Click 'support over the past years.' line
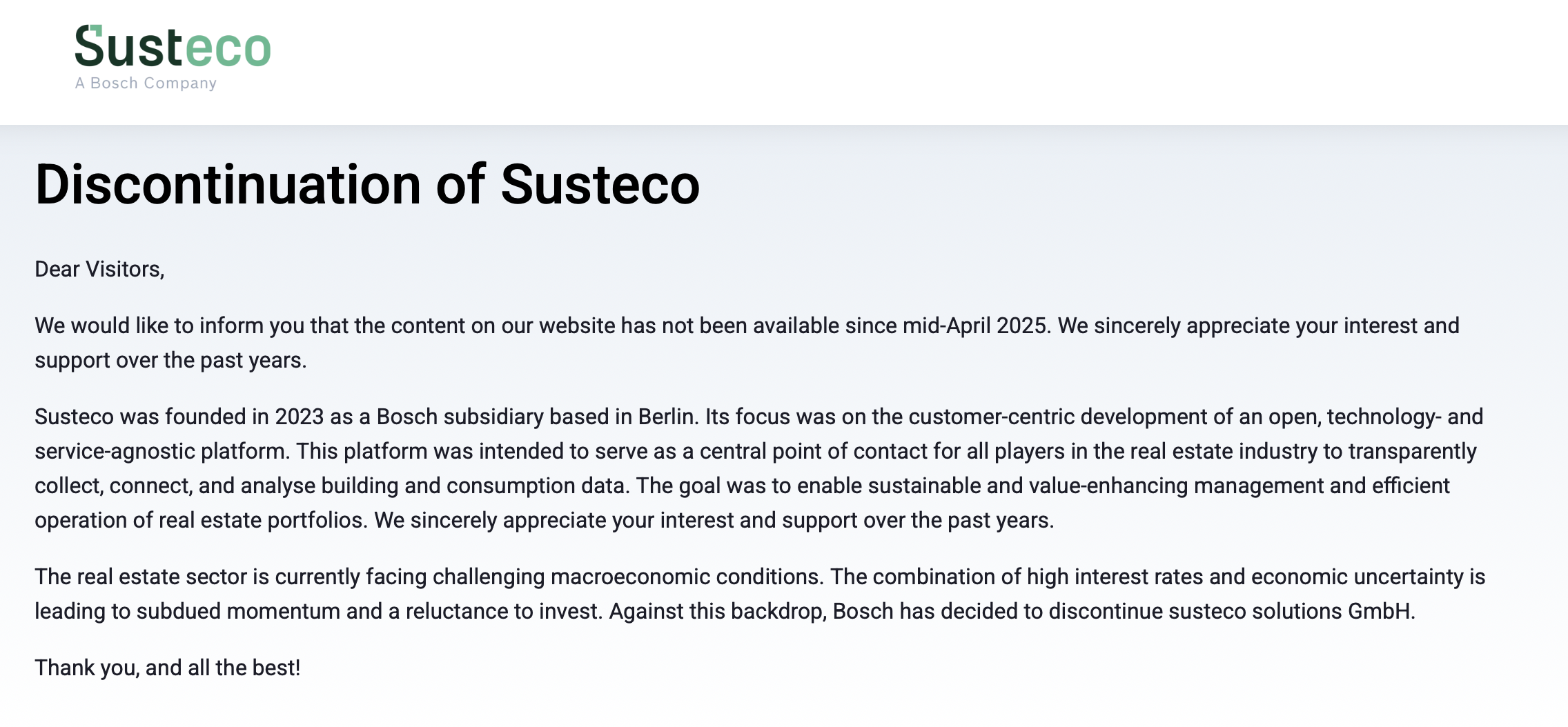This screenshot has height=727, width=1568. click(x=170, y=360)
